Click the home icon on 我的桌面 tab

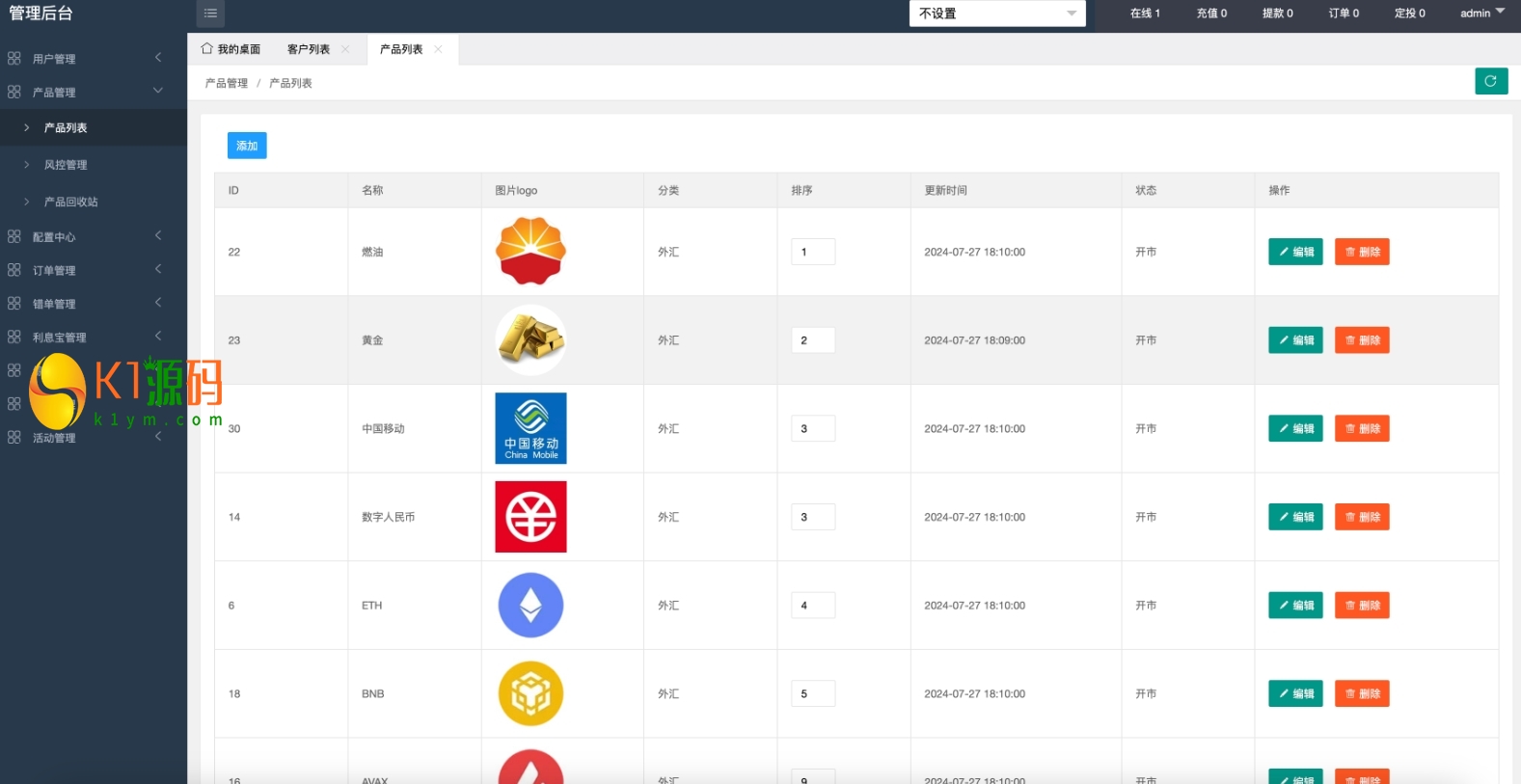206,48
